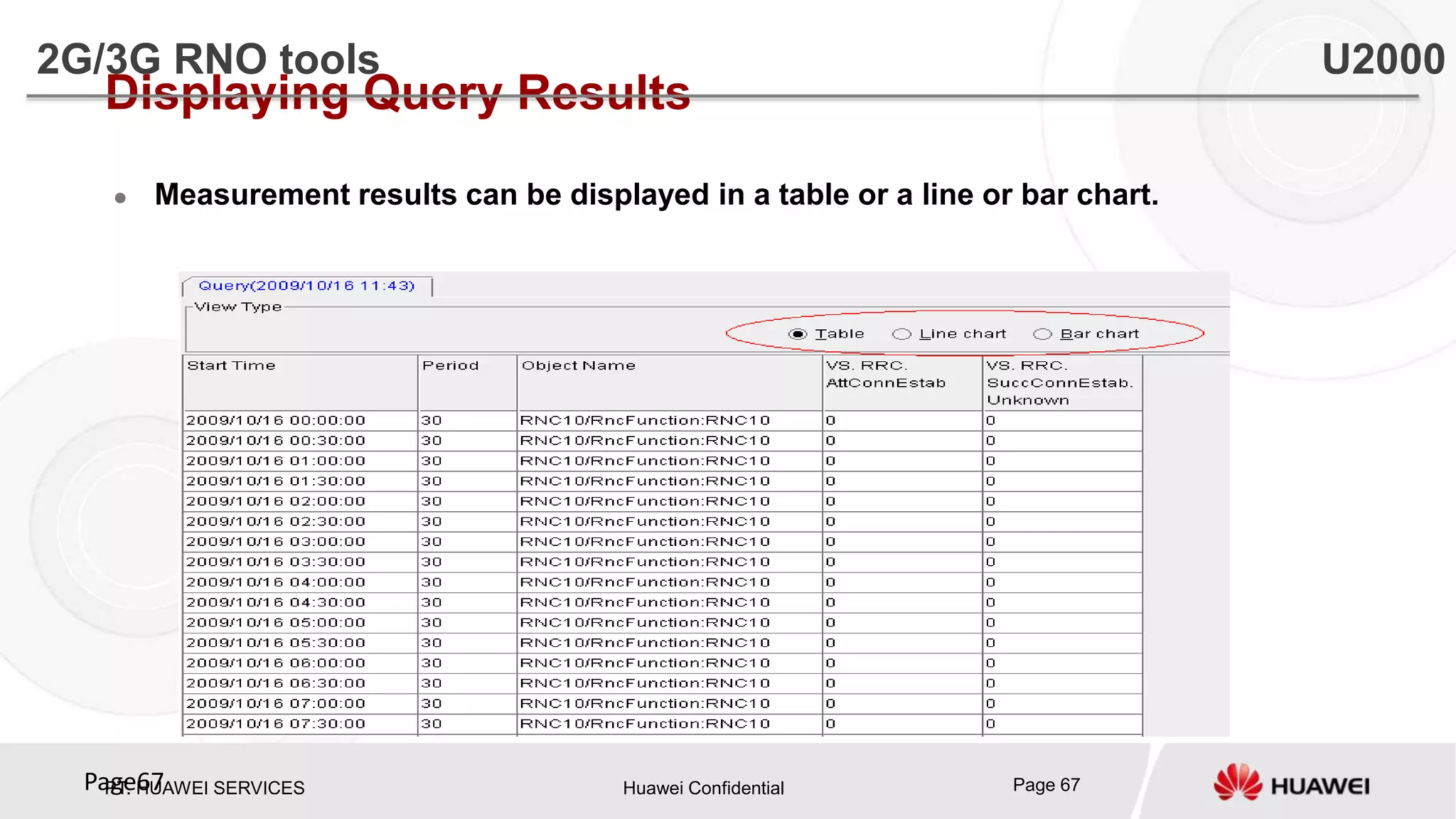Select the VS.RRC.AttConnEstab column header

click(902, 382)
